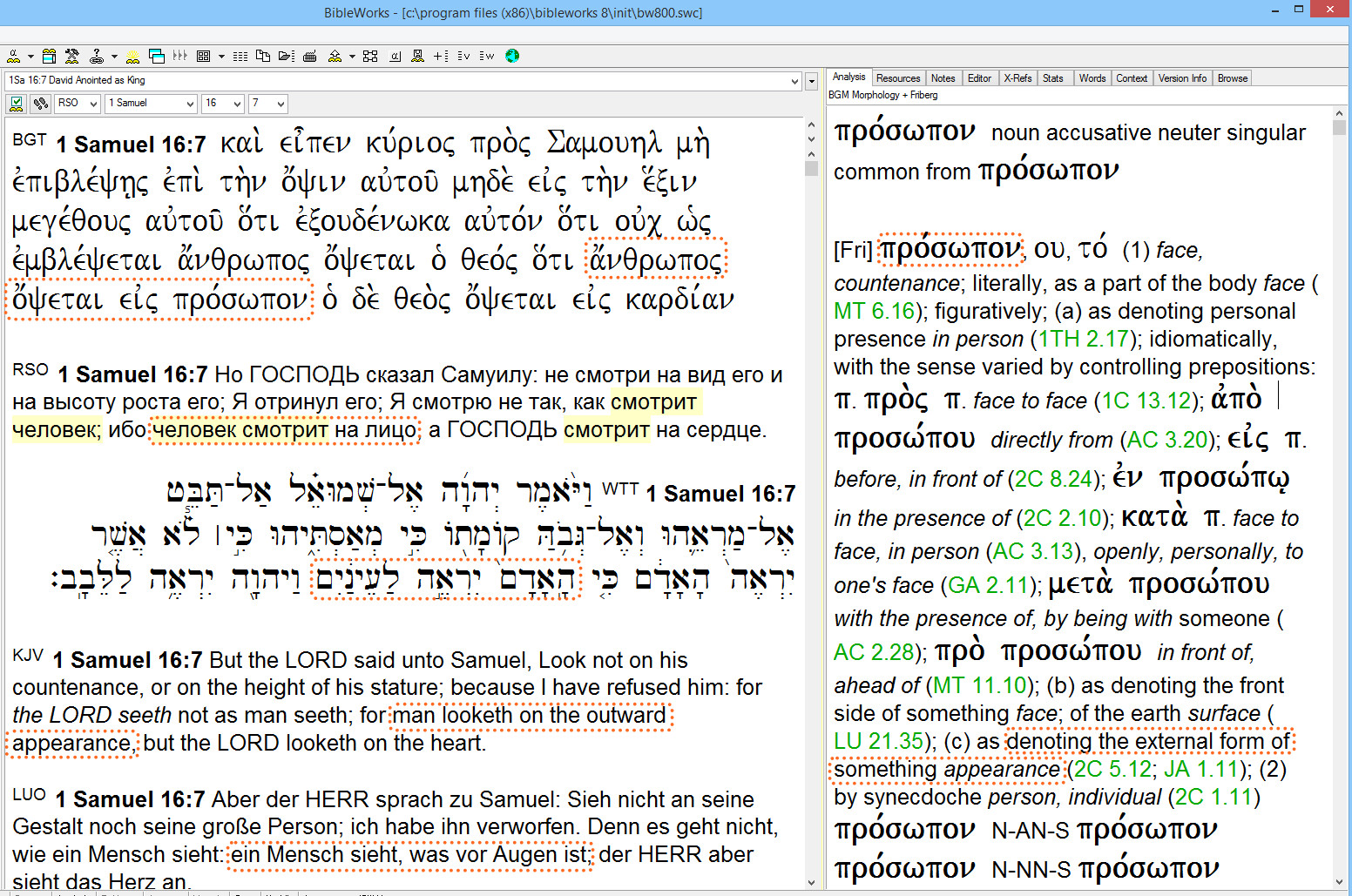Open the '1 Samuel' book dropdown
The image size is (1352, 896).
point(190,104)
